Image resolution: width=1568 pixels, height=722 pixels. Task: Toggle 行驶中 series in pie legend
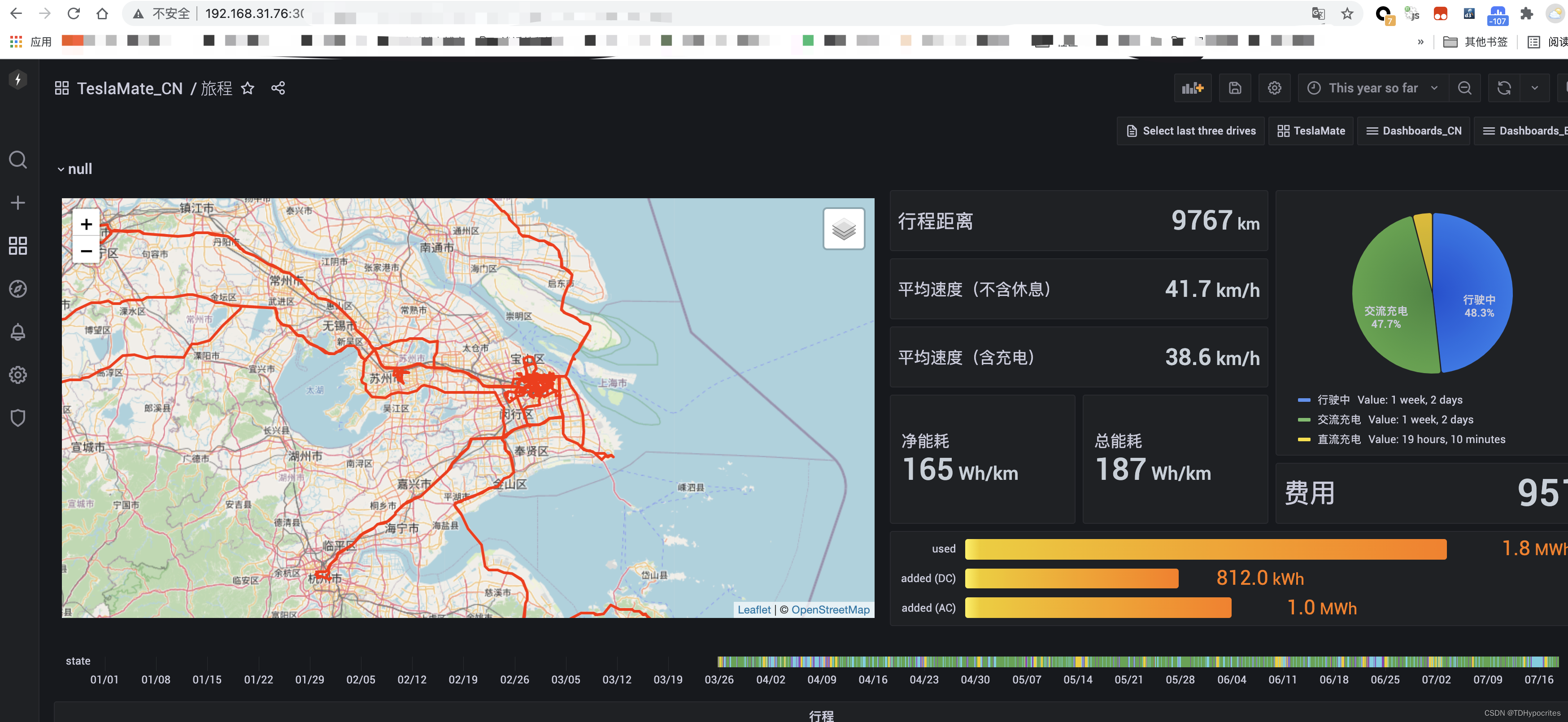[x=1333, y=400]
